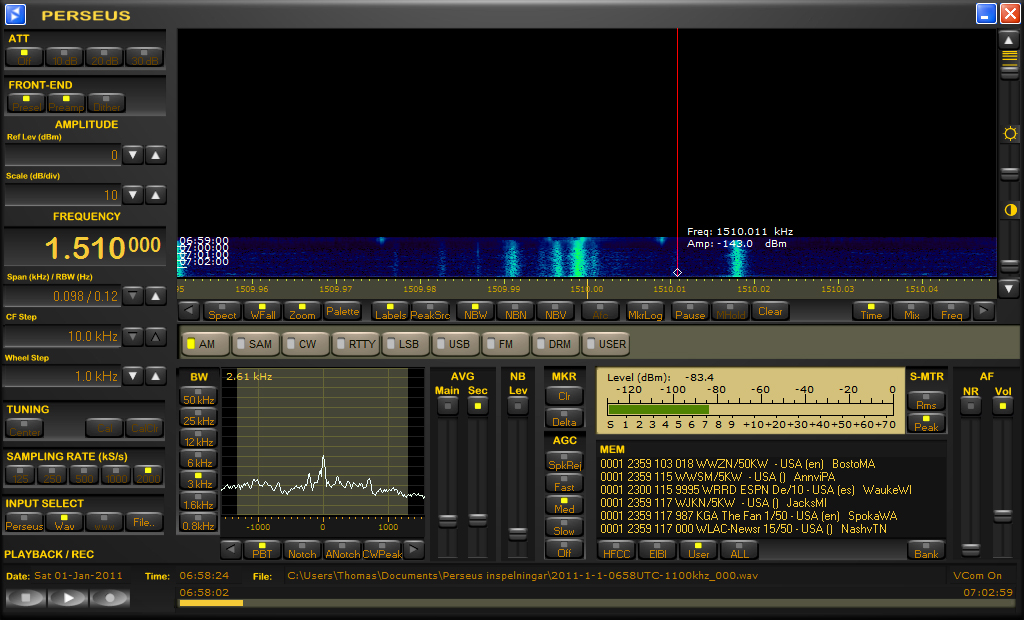This screenshot has height=620, width=1024.
Task: Clear the spectrum with Clear button
Action: click(x=770, y=312)
